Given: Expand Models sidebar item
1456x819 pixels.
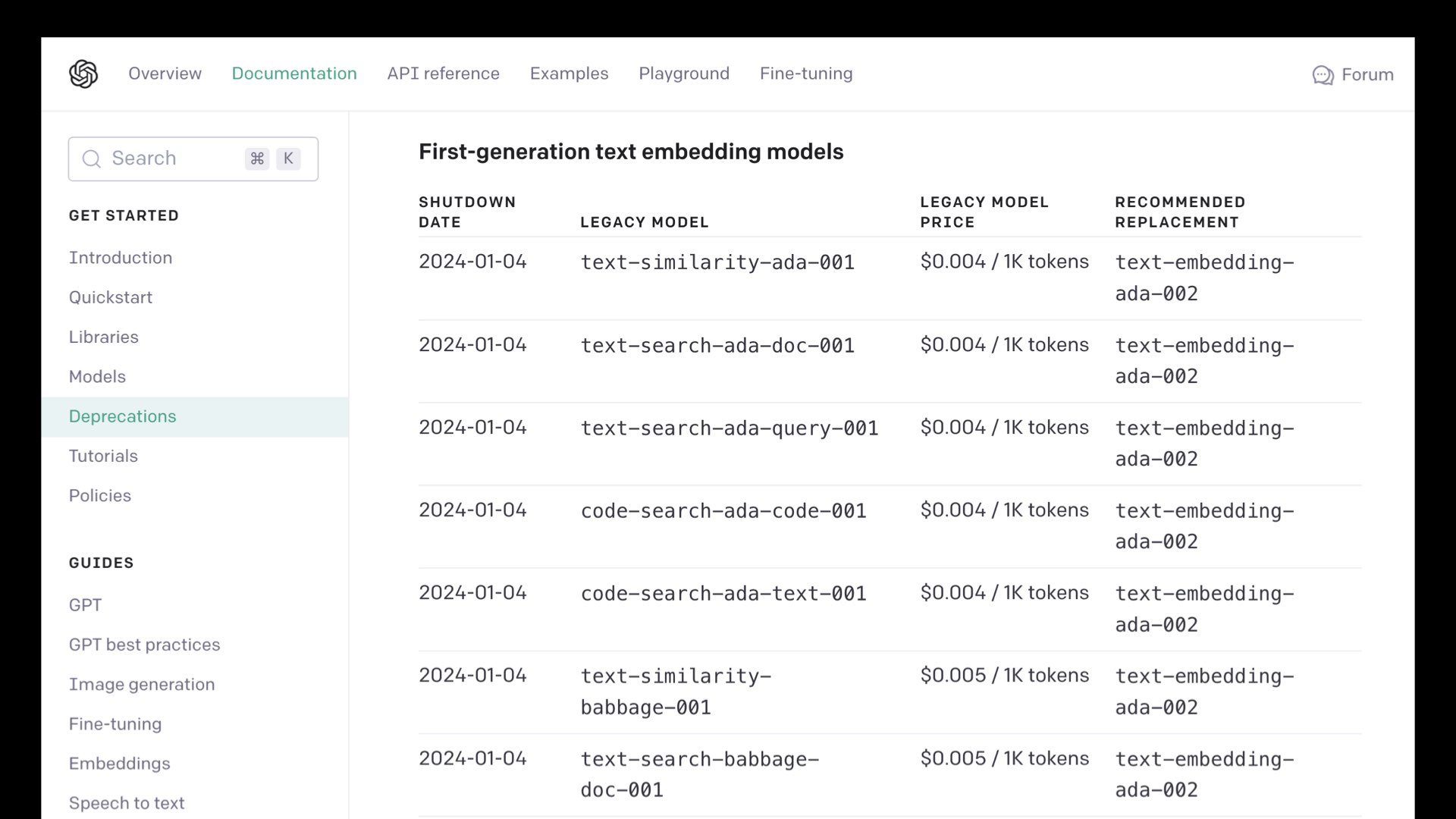Looking at the screenshot, I should (x=97, y=377).
